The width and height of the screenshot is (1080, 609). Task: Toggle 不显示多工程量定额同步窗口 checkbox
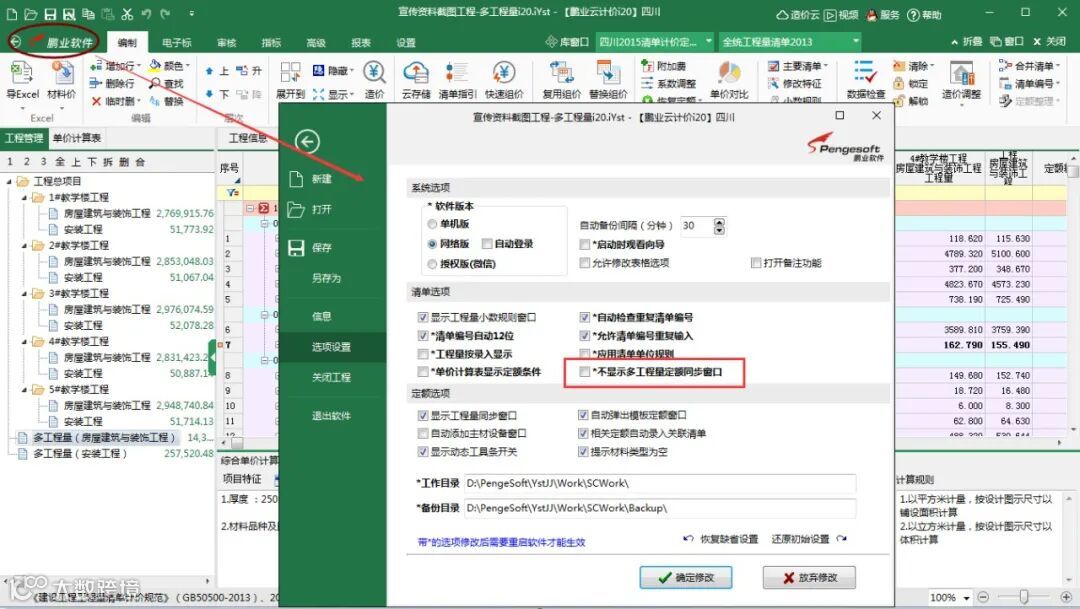[585, 372]
